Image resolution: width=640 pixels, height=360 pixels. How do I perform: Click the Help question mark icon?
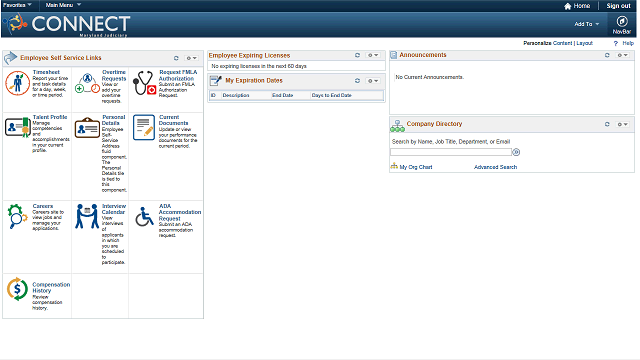point(616,43)
